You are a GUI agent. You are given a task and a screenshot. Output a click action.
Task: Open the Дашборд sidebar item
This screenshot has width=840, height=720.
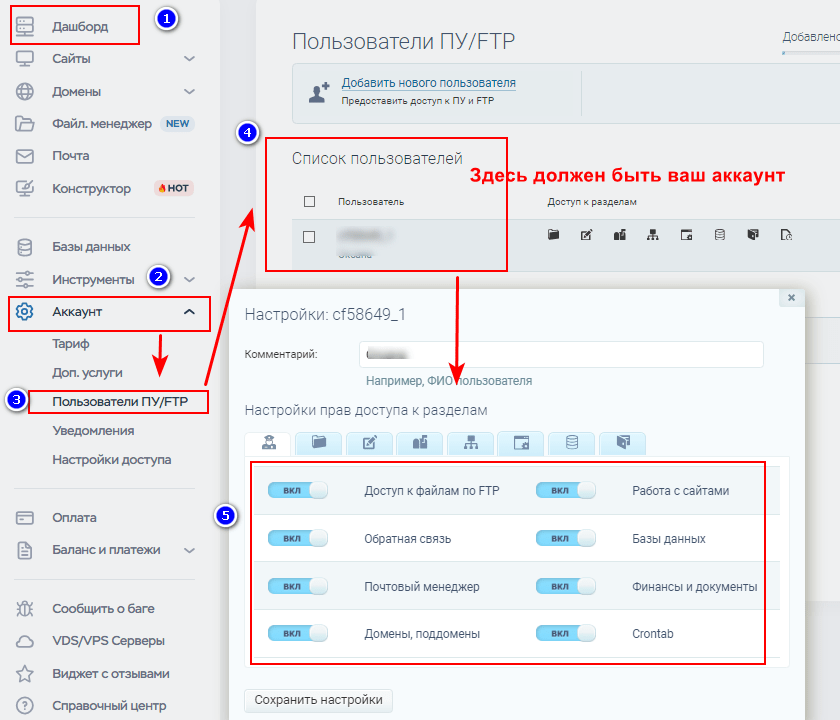[x=80, y=26]
